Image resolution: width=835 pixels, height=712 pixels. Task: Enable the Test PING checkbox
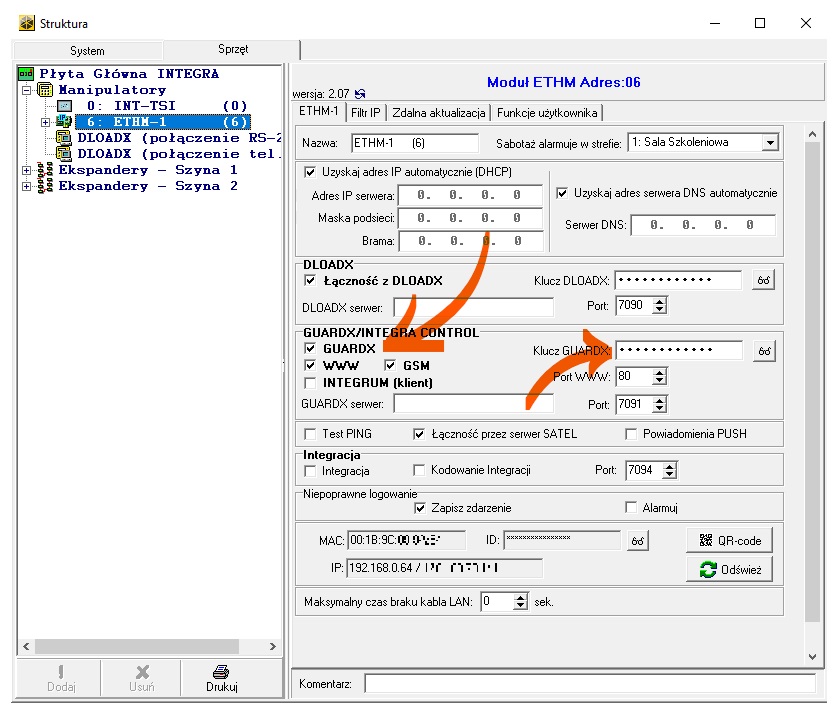click(x=310, y=434)
